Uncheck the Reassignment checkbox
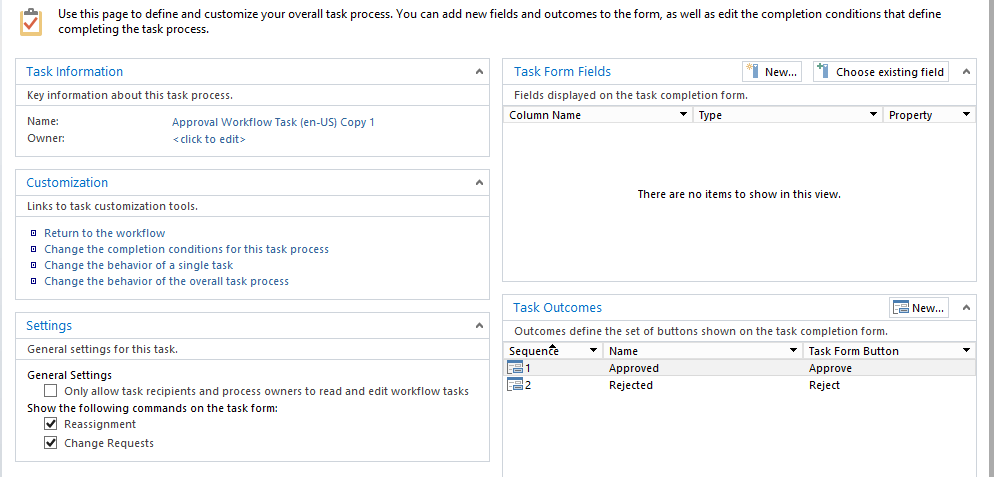Viewport: 994px width, 477px height. coord(51,424)
